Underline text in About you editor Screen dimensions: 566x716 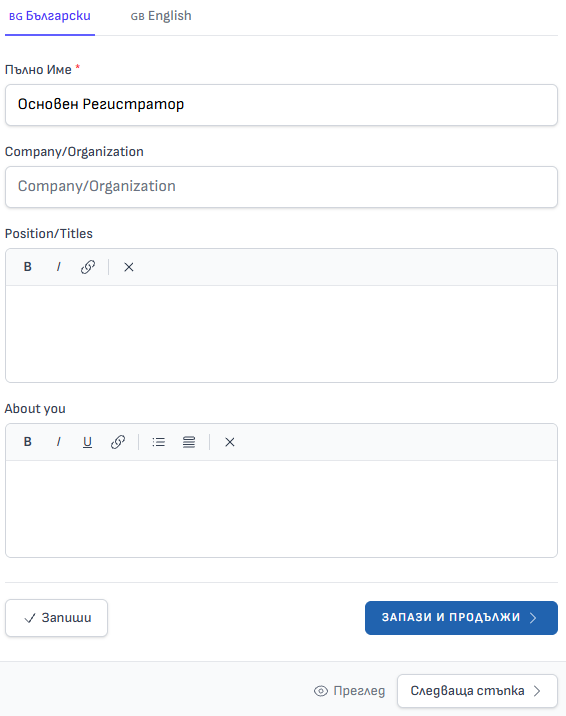point(87,442)
